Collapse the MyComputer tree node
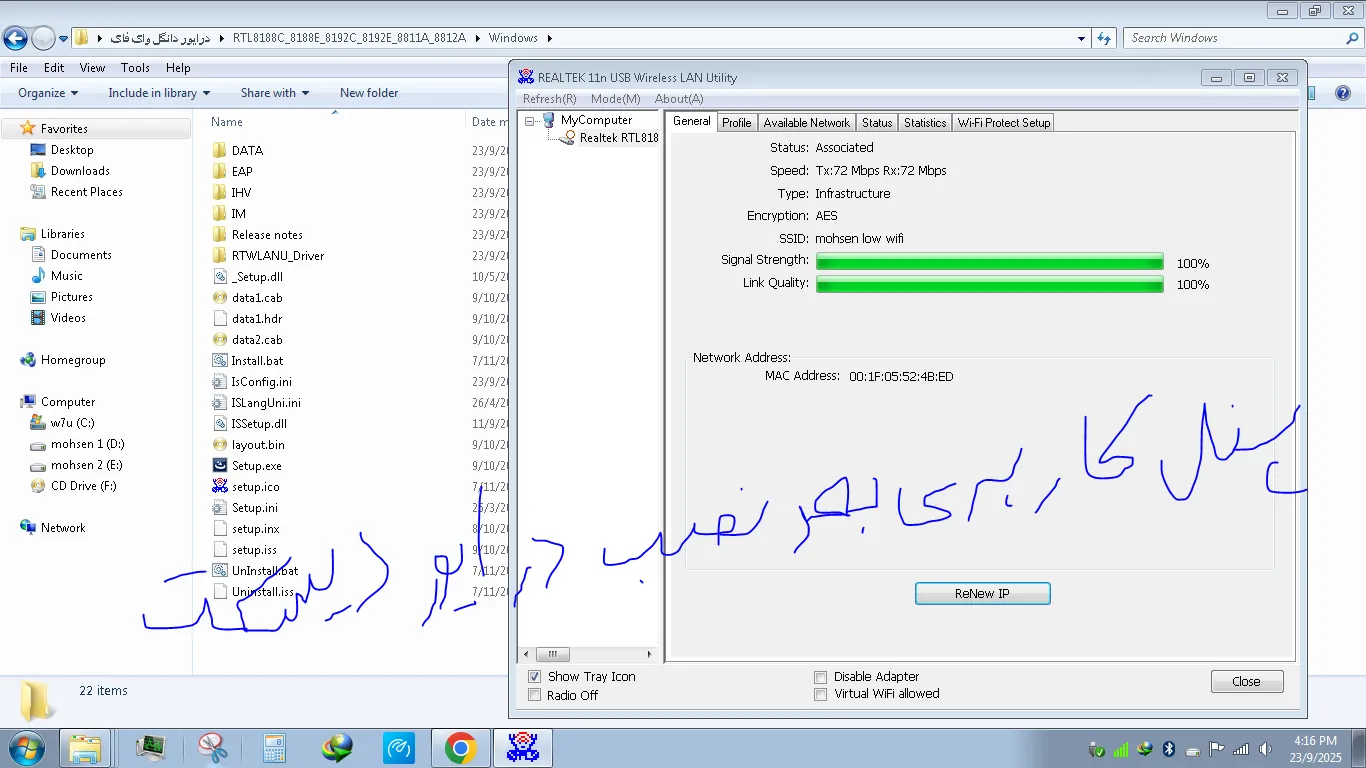The width and height of the screenshot is (1366, 768). 529,121
